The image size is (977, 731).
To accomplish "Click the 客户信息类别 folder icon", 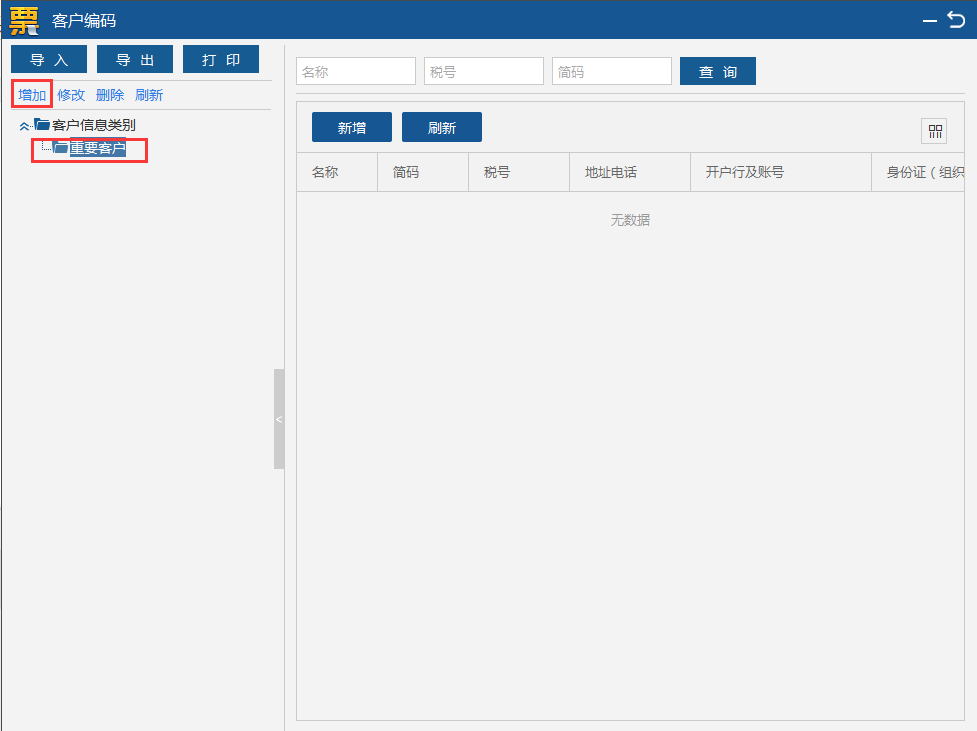I will [x=42, y=125].
